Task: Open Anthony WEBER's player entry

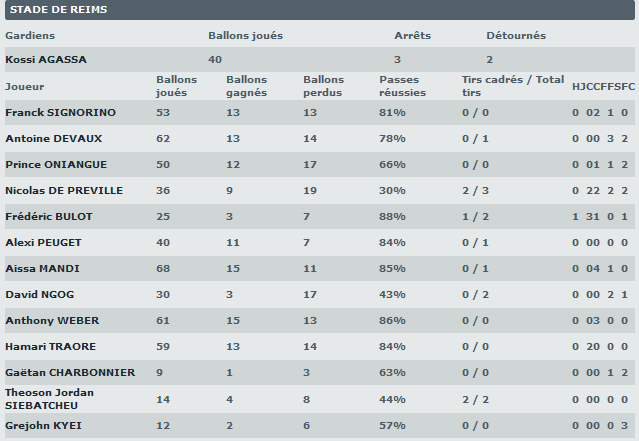Action: [51, 321]
